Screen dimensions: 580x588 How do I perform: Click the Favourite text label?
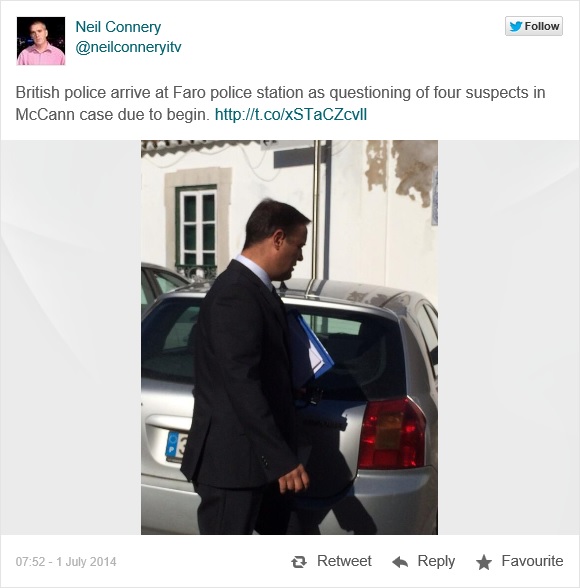532,561
